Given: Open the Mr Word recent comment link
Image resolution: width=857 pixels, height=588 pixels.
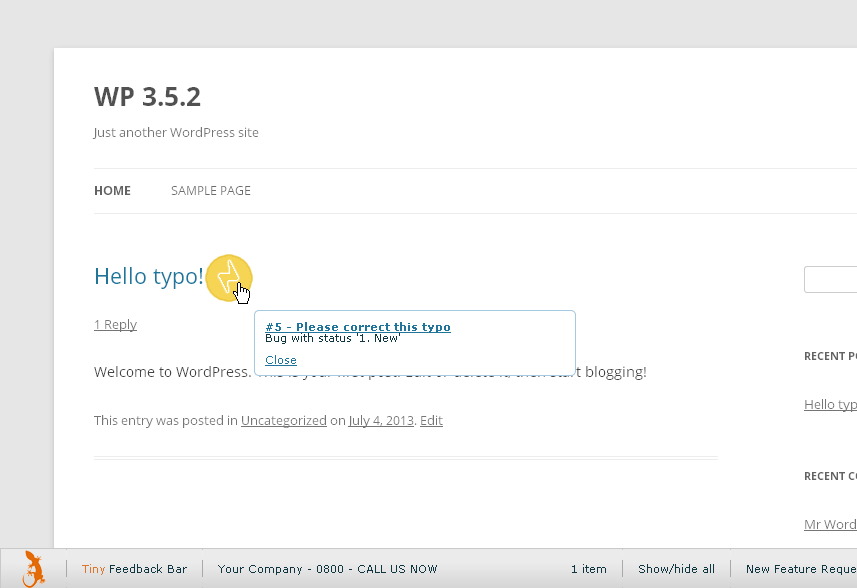Looking at the screenshot, I should (x=830, y=525).
